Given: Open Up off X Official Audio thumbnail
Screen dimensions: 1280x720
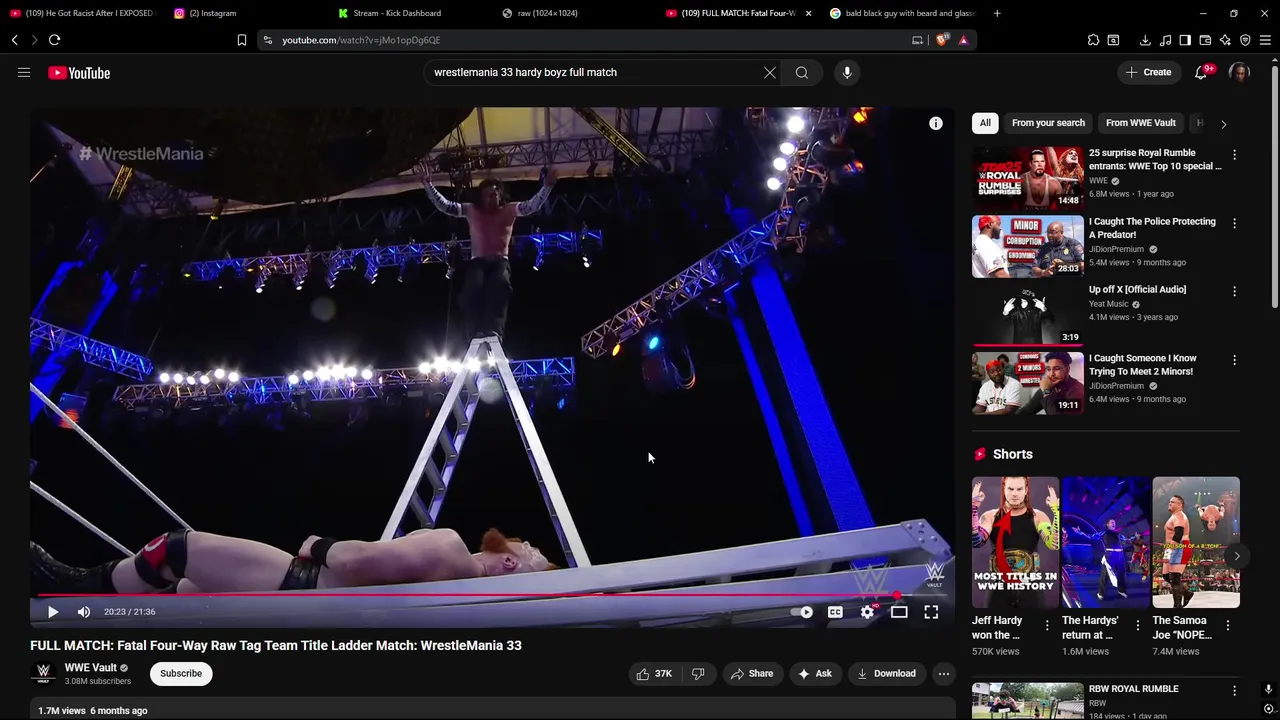Looking at the screenshot, I should point(1027,314).
